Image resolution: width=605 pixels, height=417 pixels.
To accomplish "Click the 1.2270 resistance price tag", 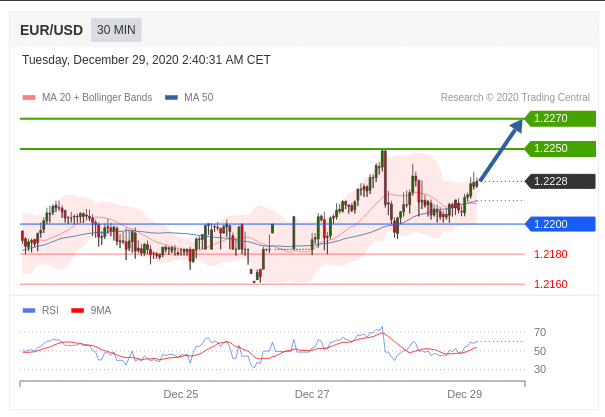I will pos(560,118).
